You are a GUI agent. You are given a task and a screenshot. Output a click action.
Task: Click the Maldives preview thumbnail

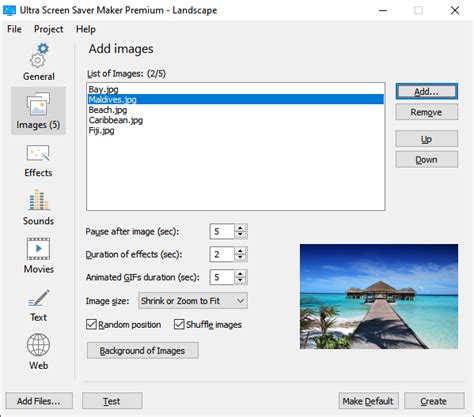[x=379, y=297]
